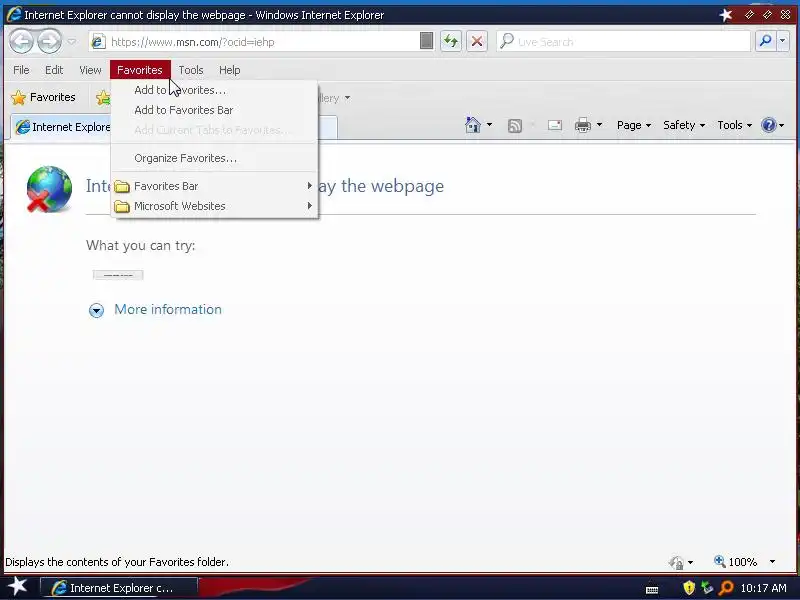
Task: Click the green Refresh arrows button
Action: pos(451,41)
